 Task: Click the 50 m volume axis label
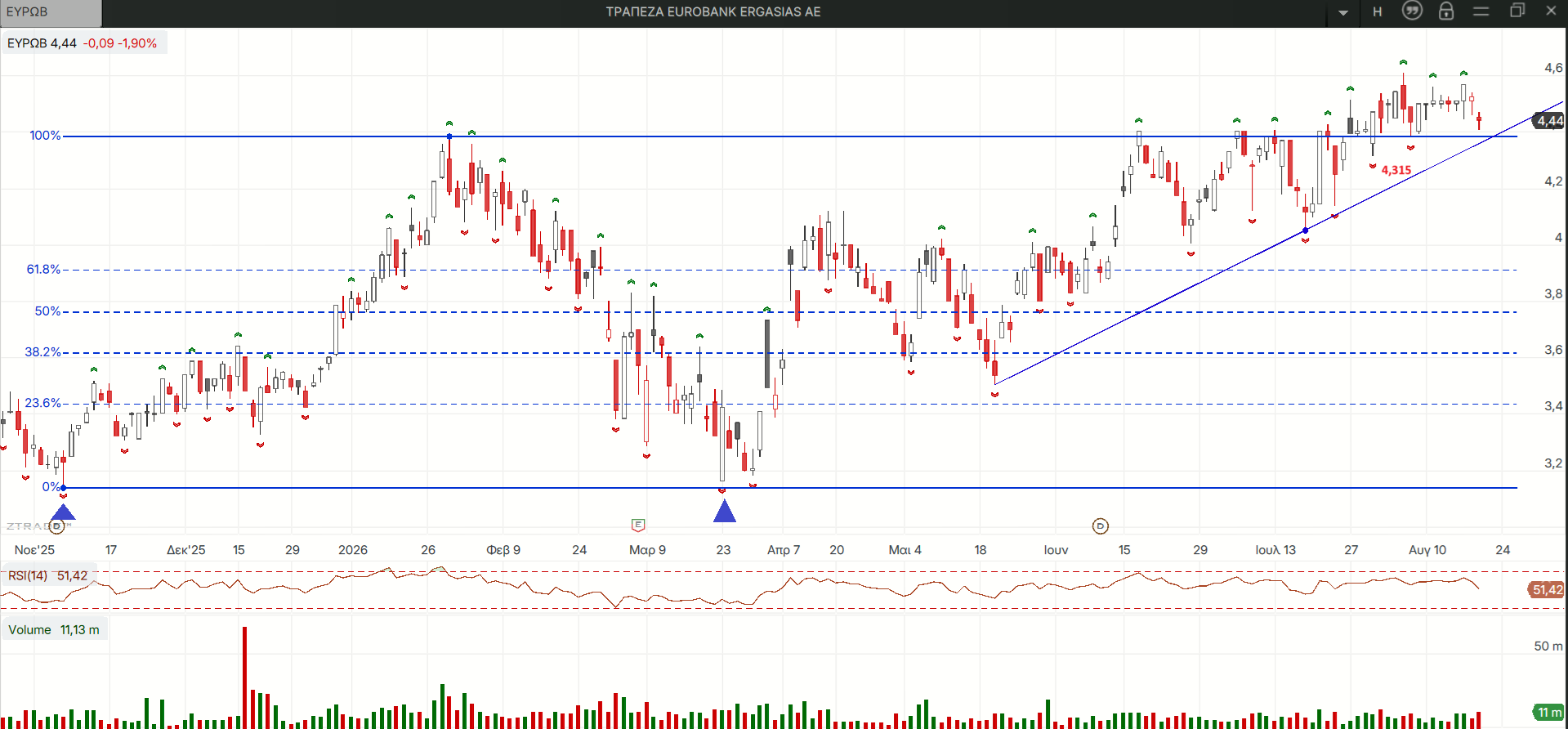(x=1548, y=646)
